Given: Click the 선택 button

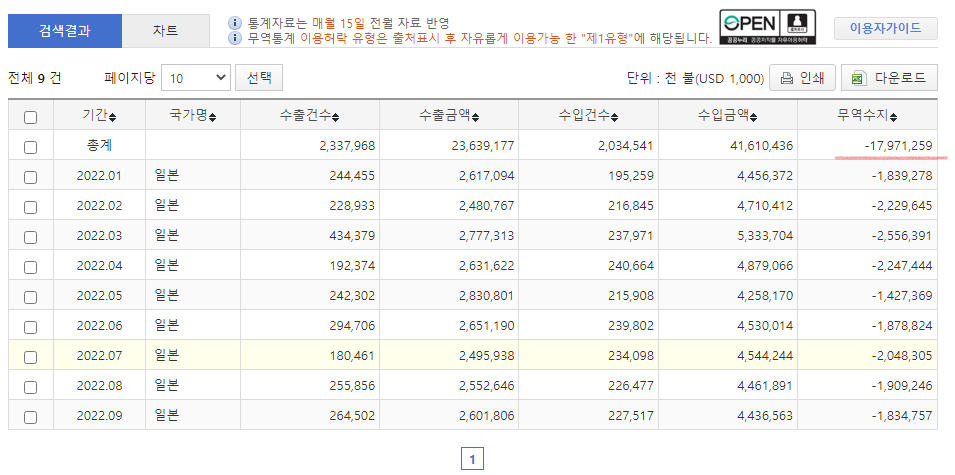Looking at the screenshot, I should coord(259,78).
